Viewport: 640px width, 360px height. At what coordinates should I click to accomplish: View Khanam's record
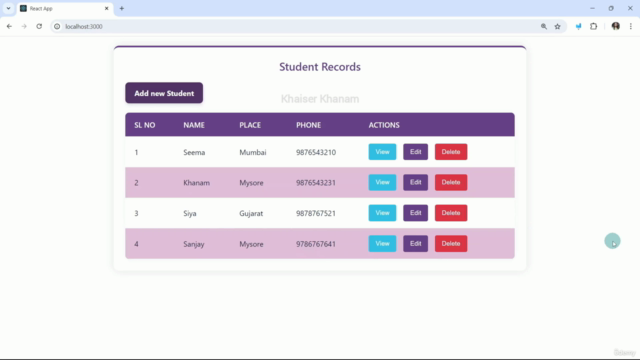pos(382,182)
